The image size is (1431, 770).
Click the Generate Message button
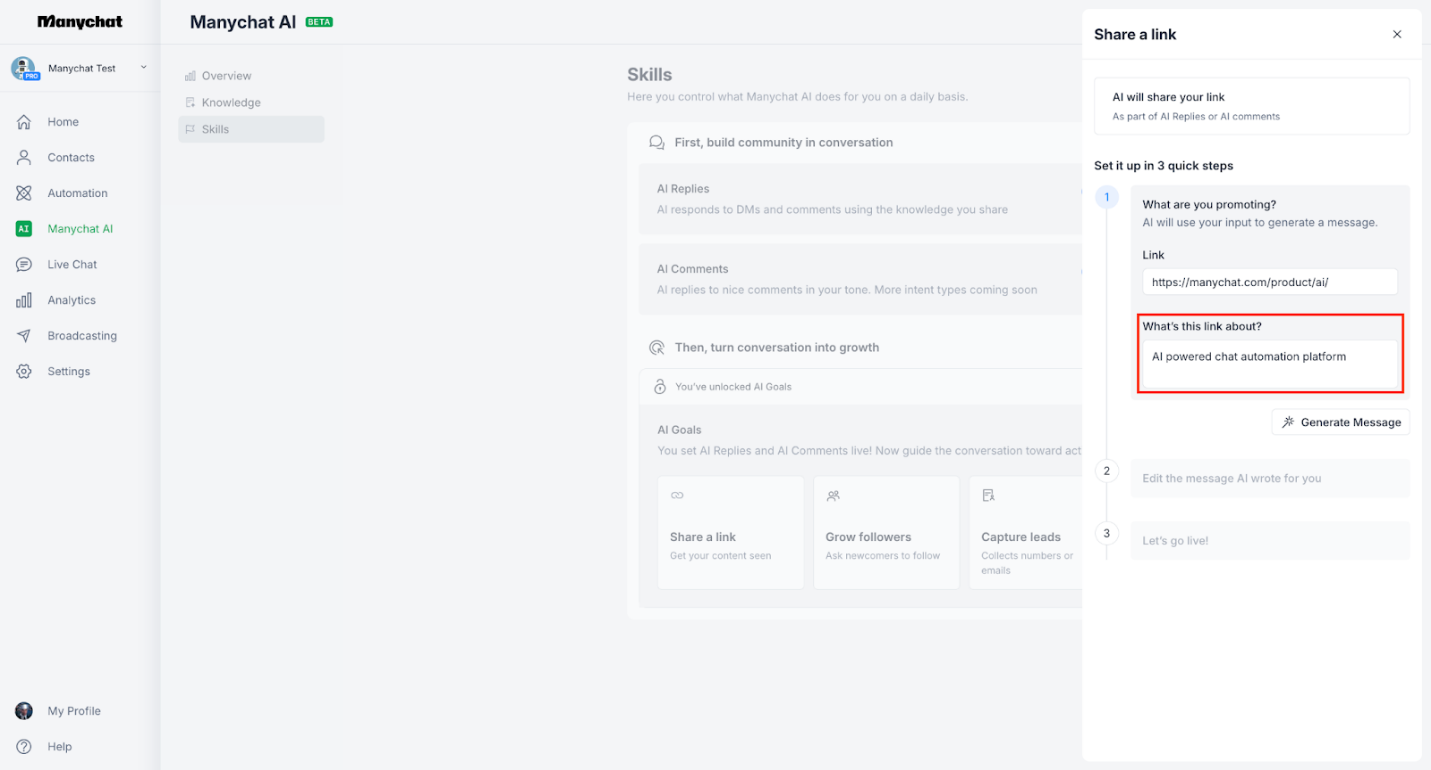click(x=1340, y=421)
